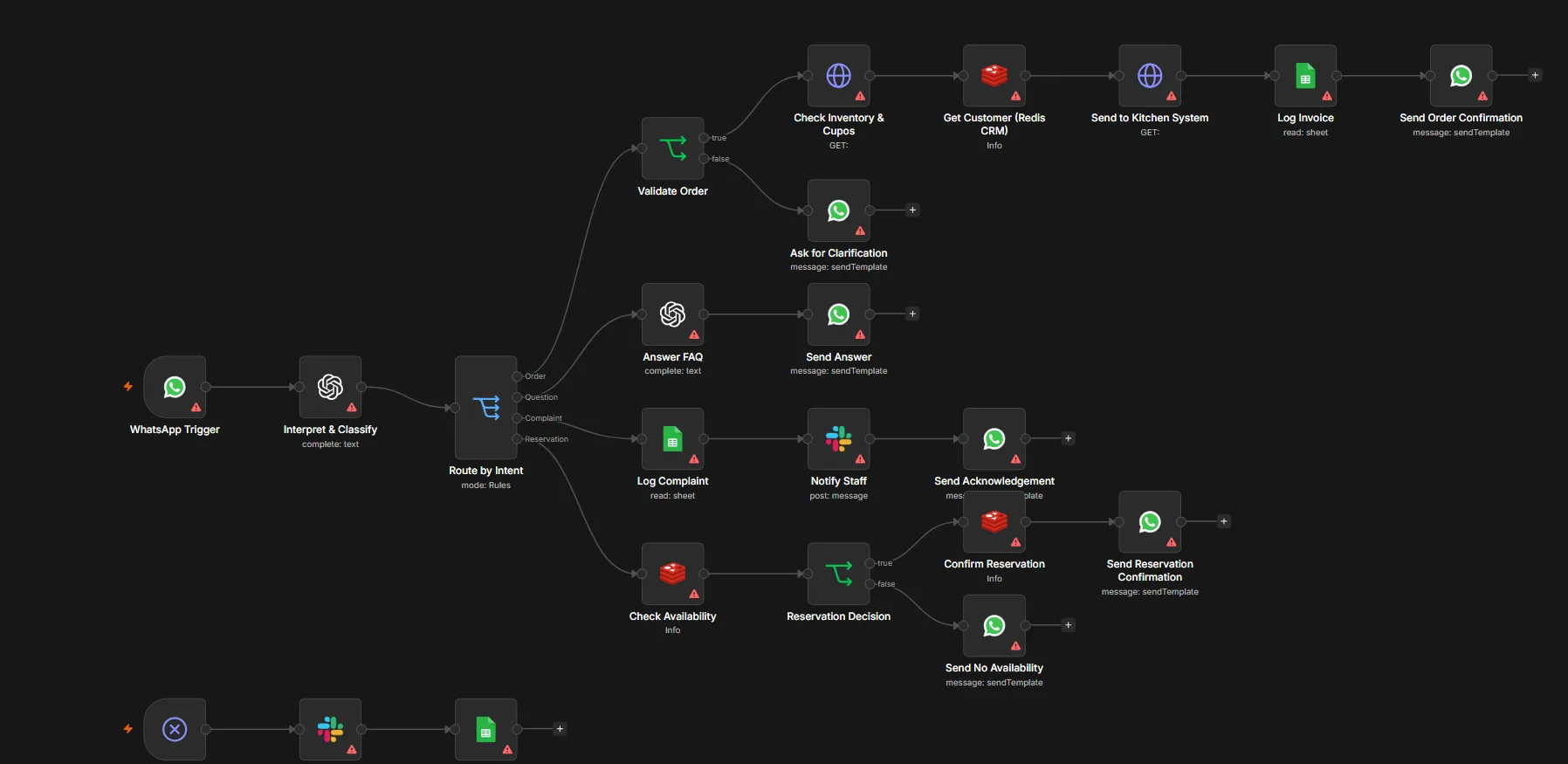Add node after Send Answer

click(x=912, y=313)
